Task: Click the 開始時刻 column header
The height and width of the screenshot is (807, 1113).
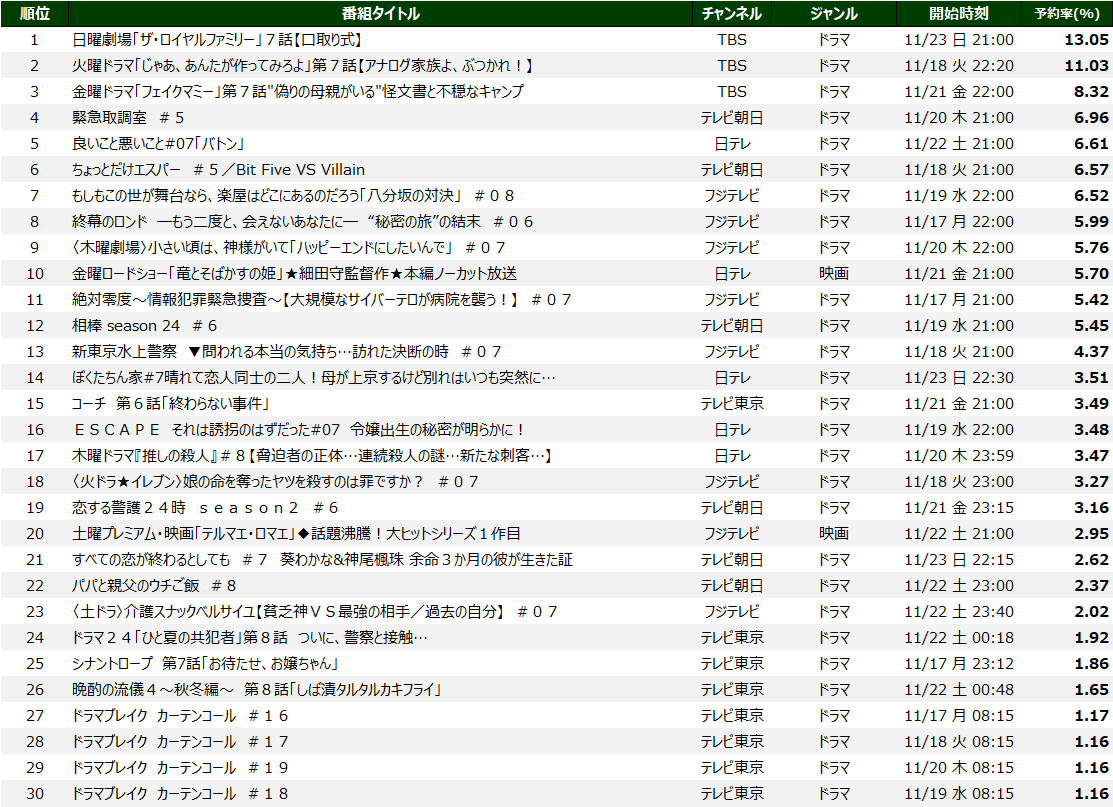Action: click(x=958, y=13)
